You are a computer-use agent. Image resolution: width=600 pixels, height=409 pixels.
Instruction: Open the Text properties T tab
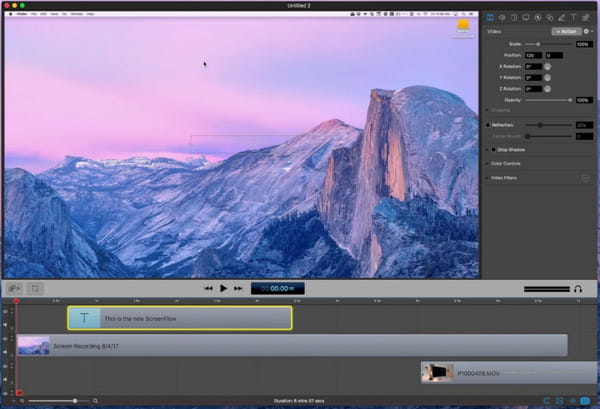pos(574,18)
